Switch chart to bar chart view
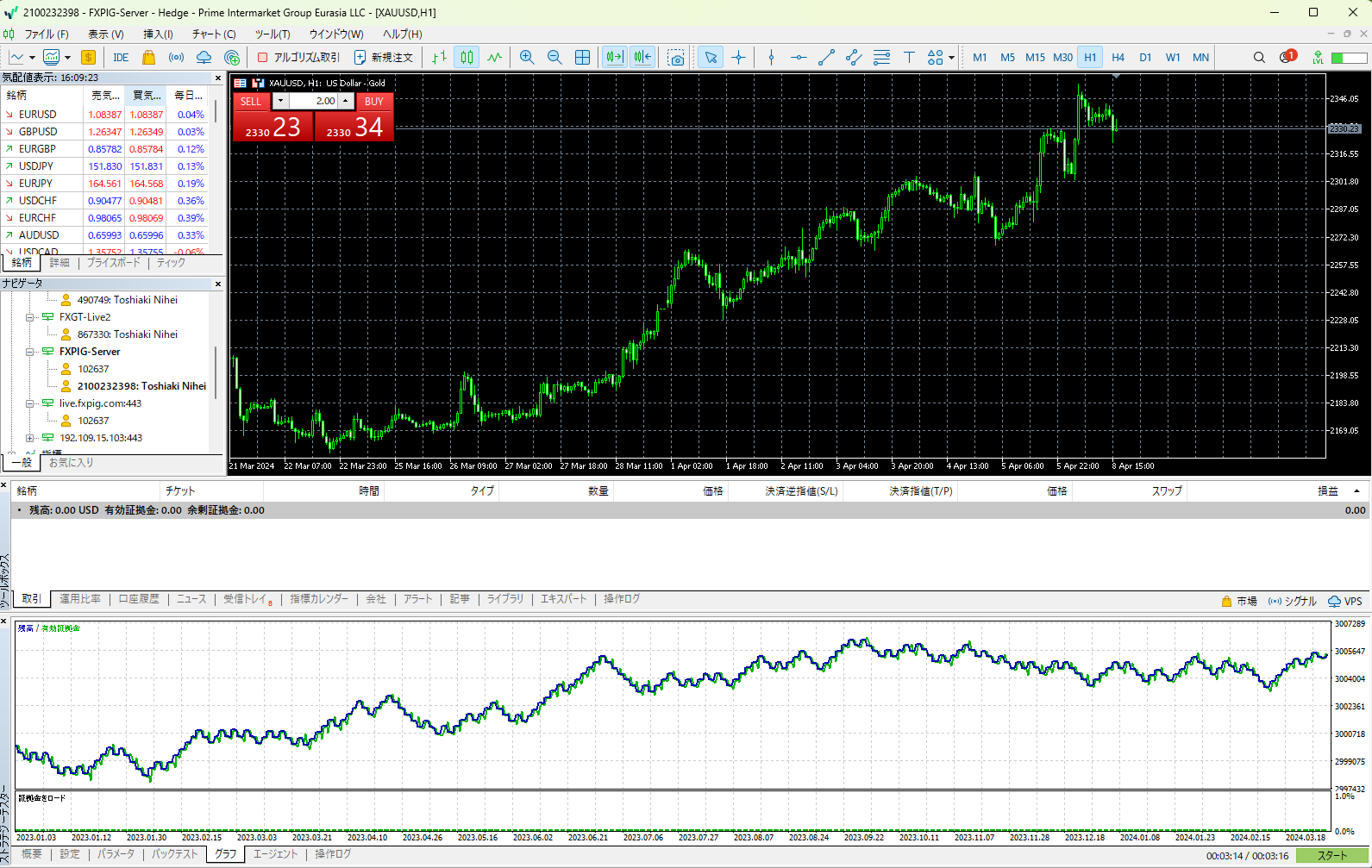 click(439, 58)
